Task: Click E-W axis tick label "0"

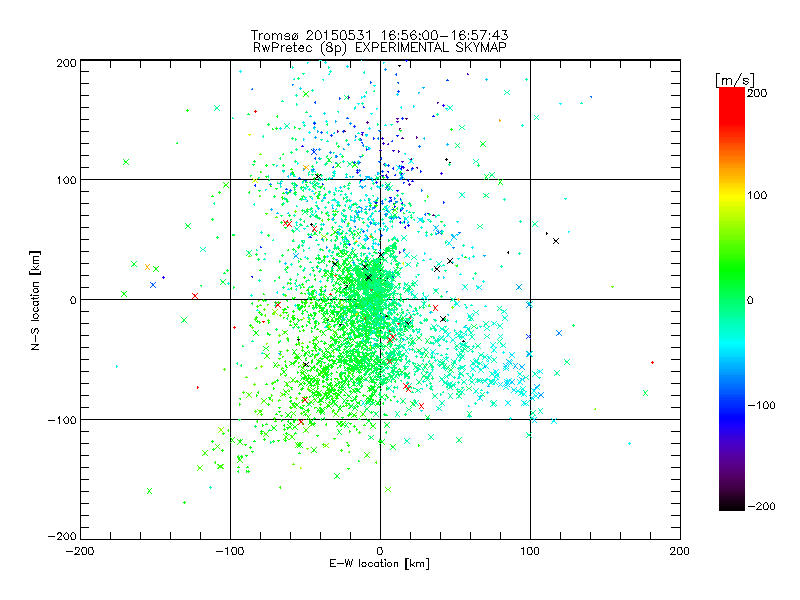Action: click(x=380, y=551)
